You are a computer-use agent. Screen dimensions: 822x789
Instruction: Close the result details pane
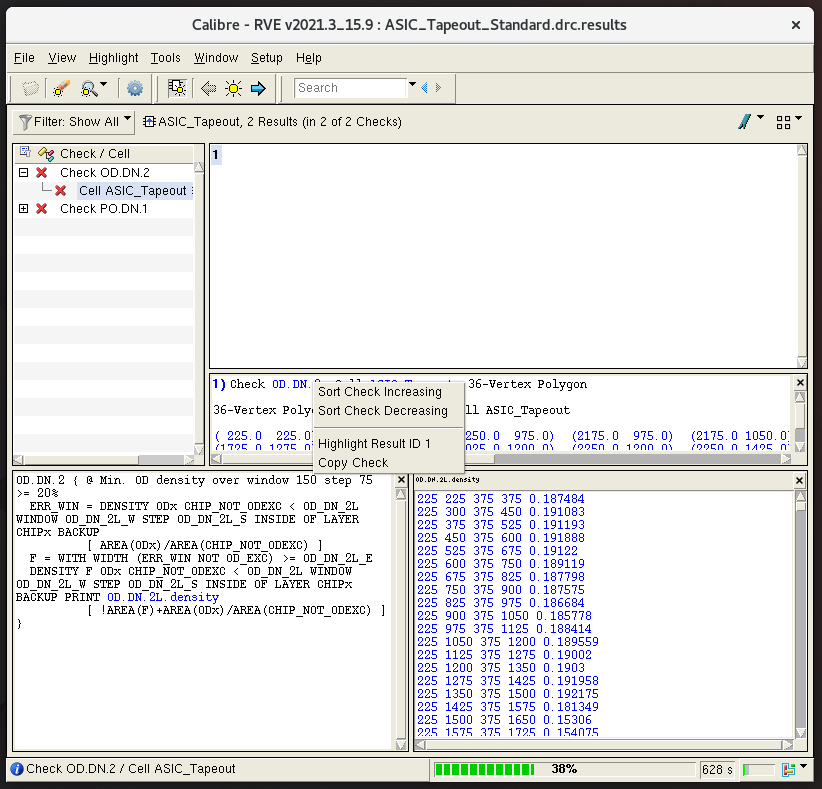[800, 382]
